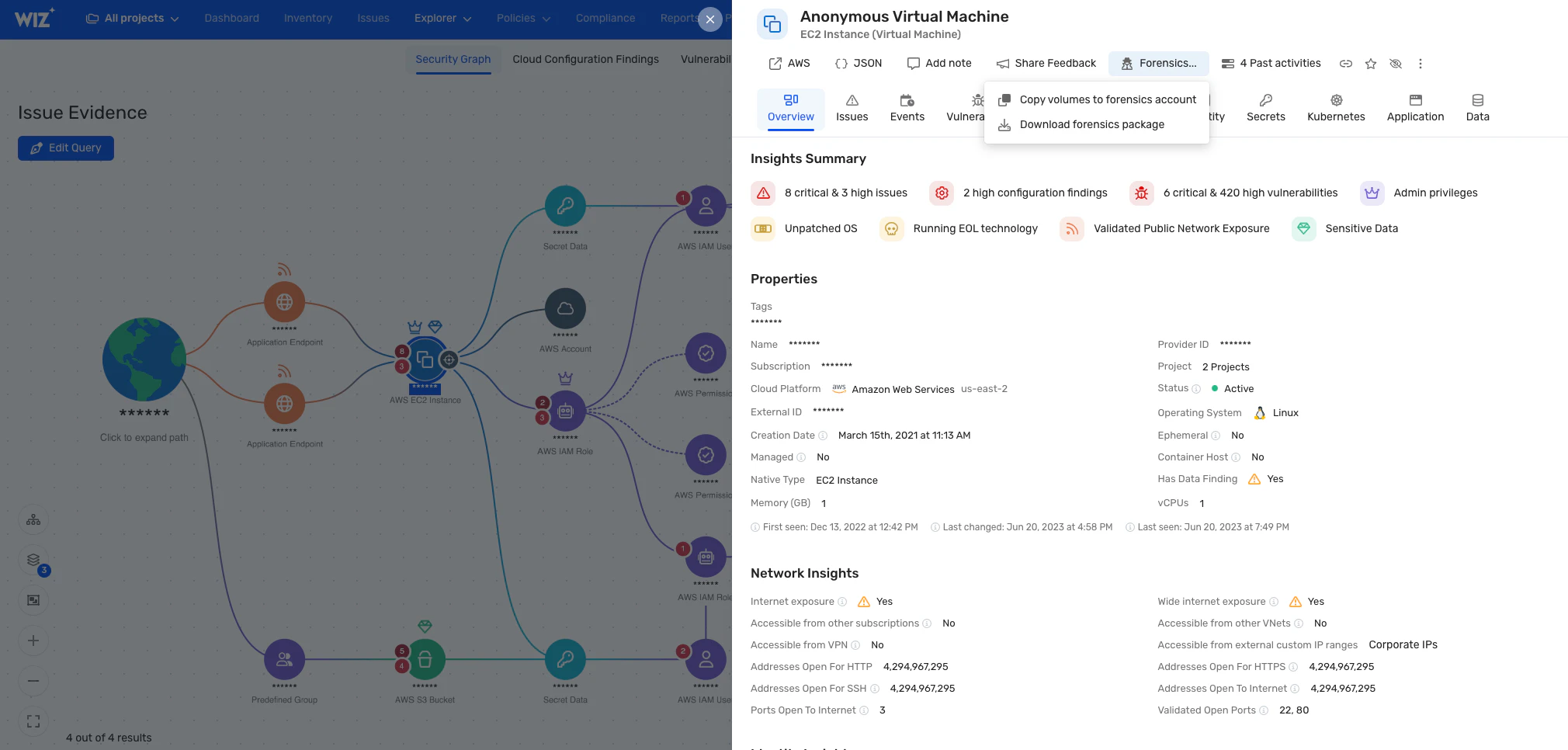The width and height of the screenshot is (1568, 750).
Task: Click the top Secret Data key node
Action: (565, 207)
